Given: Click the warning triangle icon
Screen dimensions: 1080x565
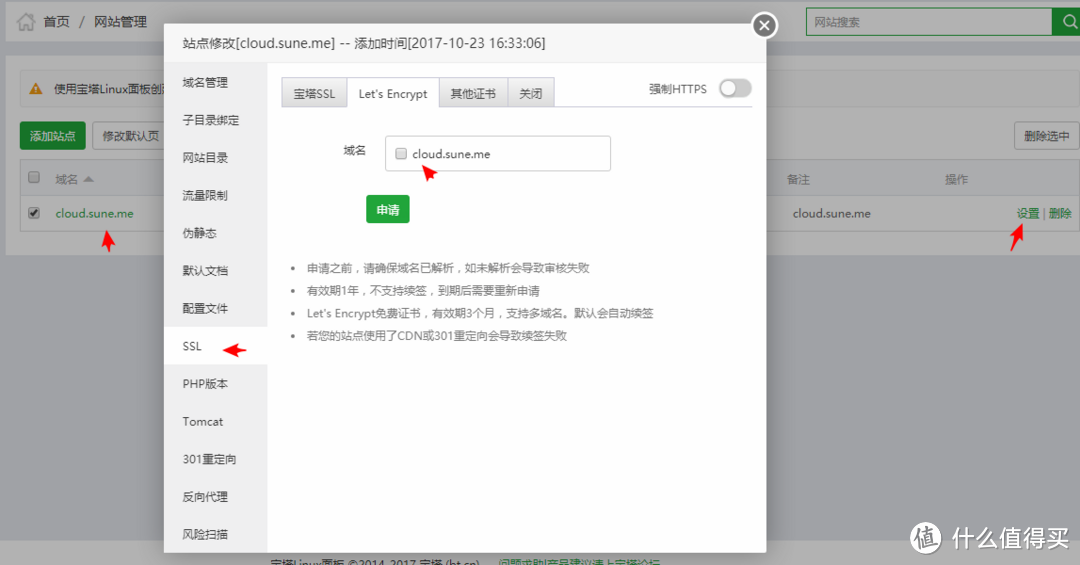Looking at the screenshot, I should (x=35, y=89).
